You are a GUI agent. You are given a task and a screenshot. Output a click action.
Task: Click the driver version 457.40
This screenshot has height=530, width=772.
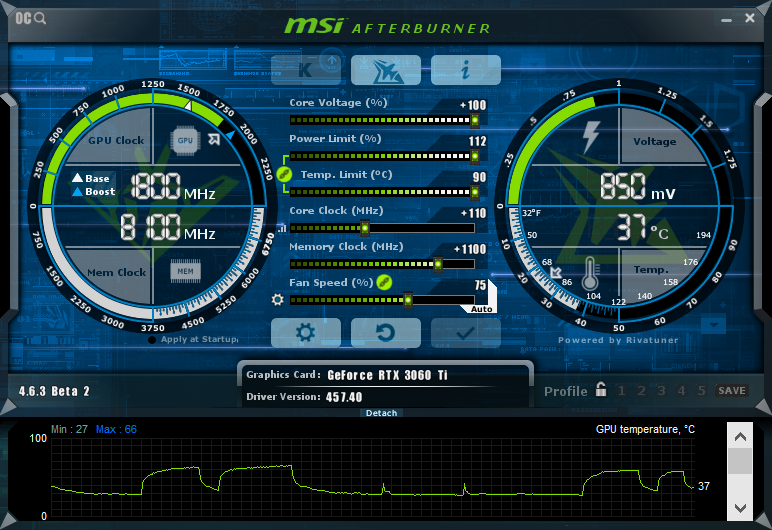tap(344, 397)
